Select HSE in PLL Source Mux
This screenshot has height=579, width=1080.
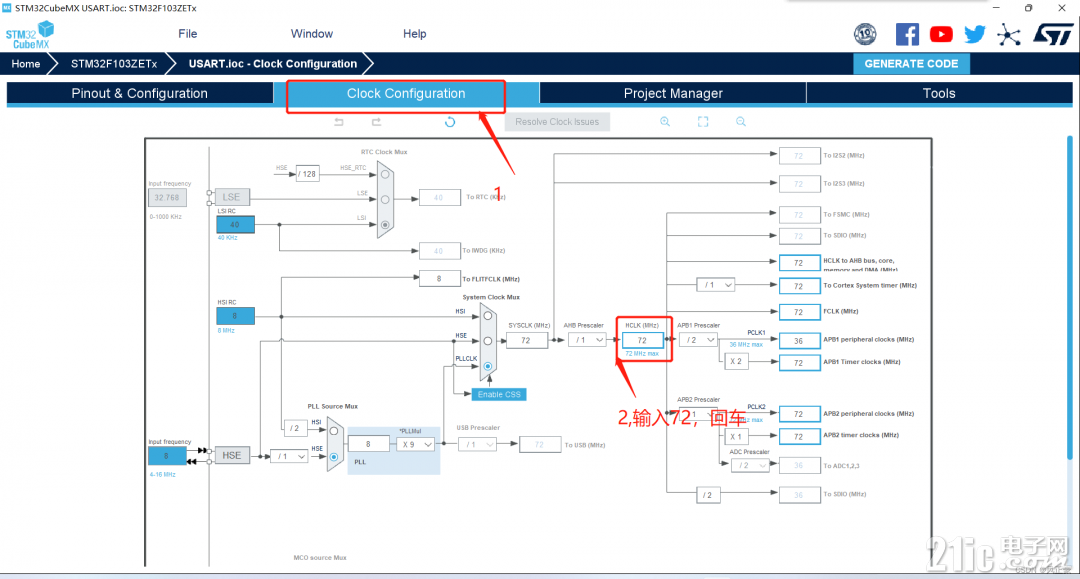point(334,456)
